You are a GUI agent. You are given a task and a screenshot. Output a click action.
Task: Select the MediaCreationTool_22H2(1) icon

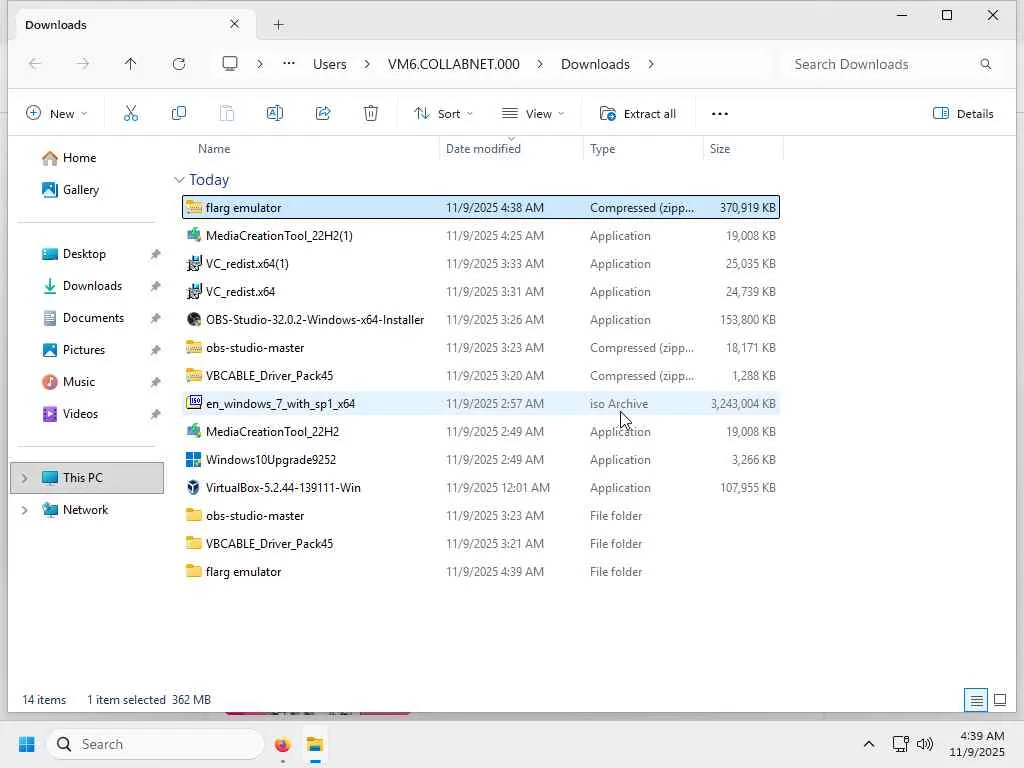(193, 235)
